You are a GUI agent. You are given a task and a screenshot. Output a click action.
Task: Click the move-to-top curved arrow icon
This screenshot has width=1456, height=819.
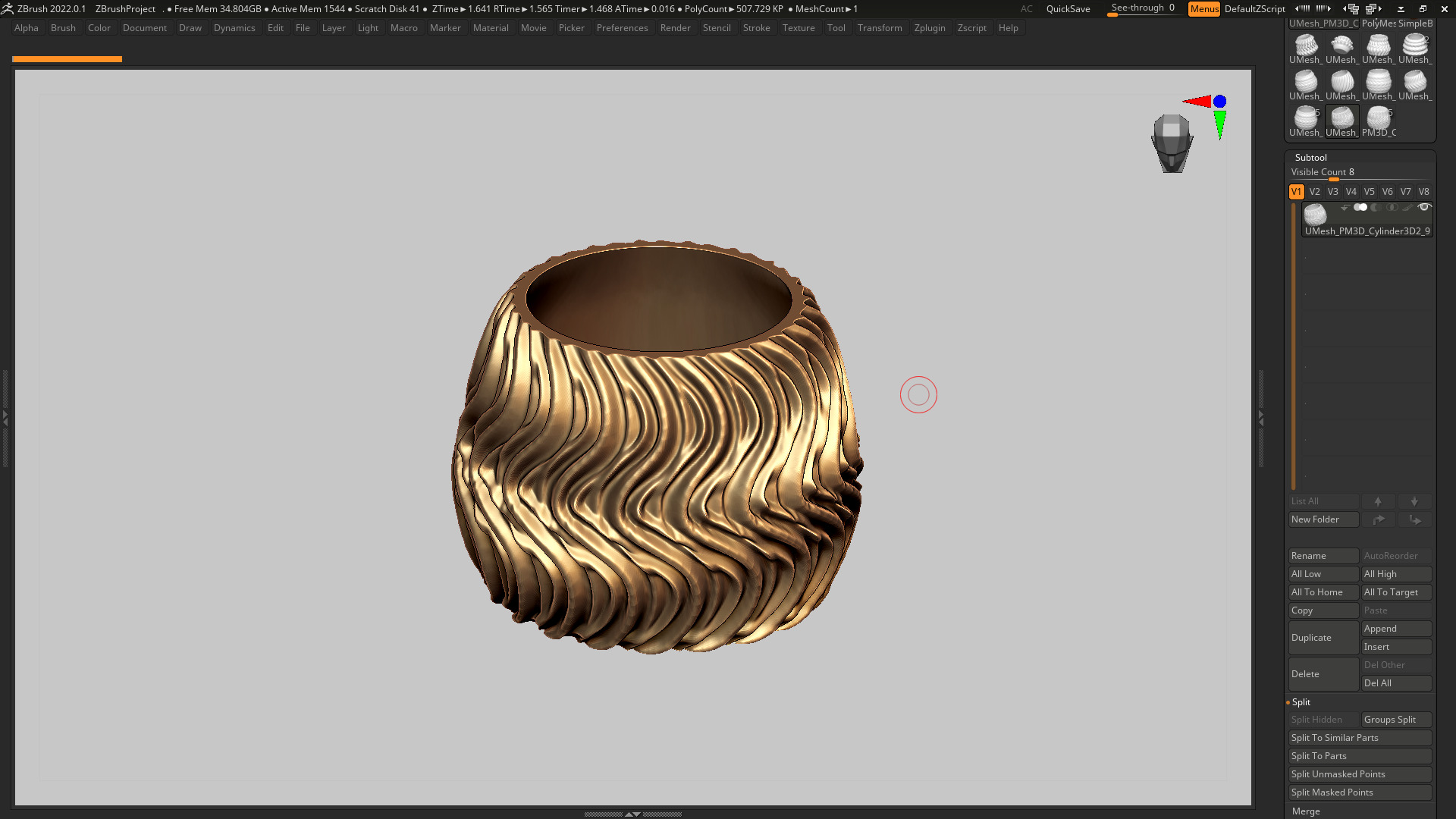coord(1378,519)
